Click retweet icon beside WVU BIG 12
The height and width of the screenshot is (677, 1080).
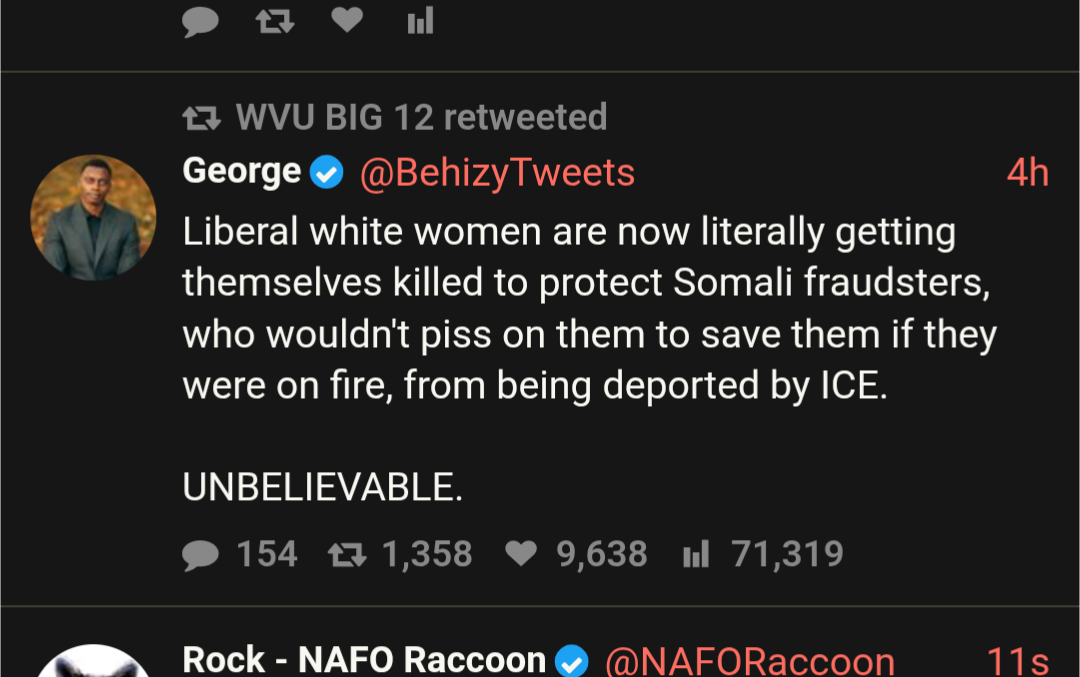[202, 119]
